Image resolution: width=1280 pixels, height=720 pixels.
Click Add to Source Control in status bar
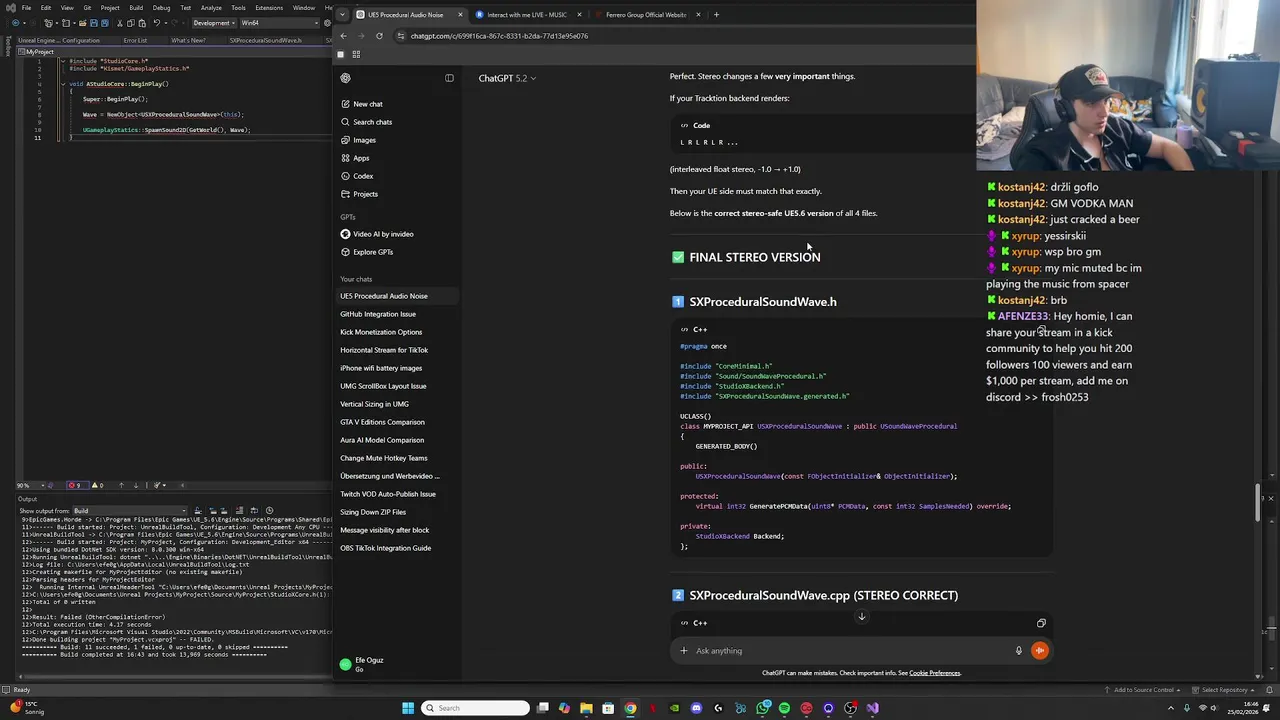point(1144,690)
